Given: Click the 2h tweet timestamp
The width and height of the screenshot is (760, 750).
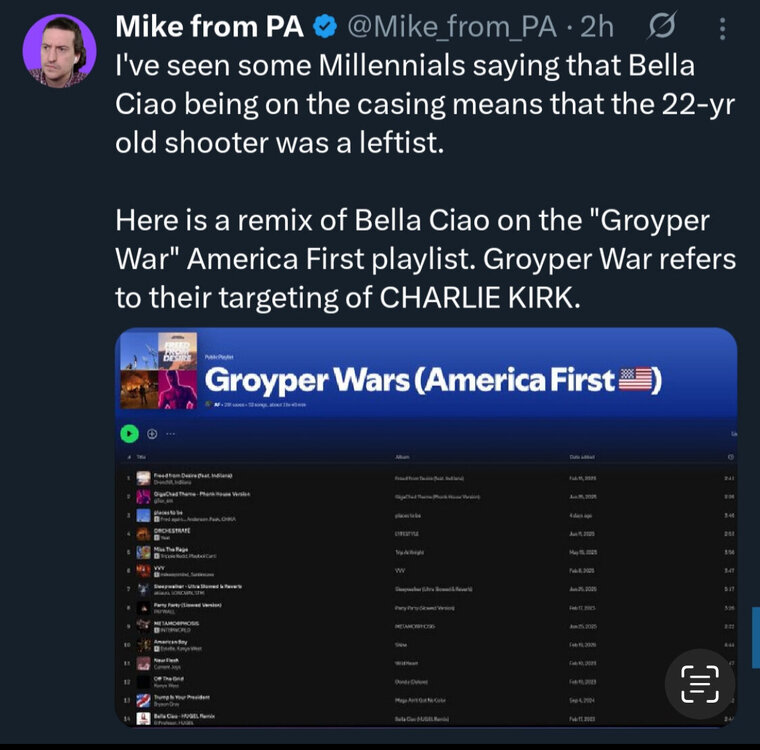Looking at the screenshot, I should tap(597, 27).
